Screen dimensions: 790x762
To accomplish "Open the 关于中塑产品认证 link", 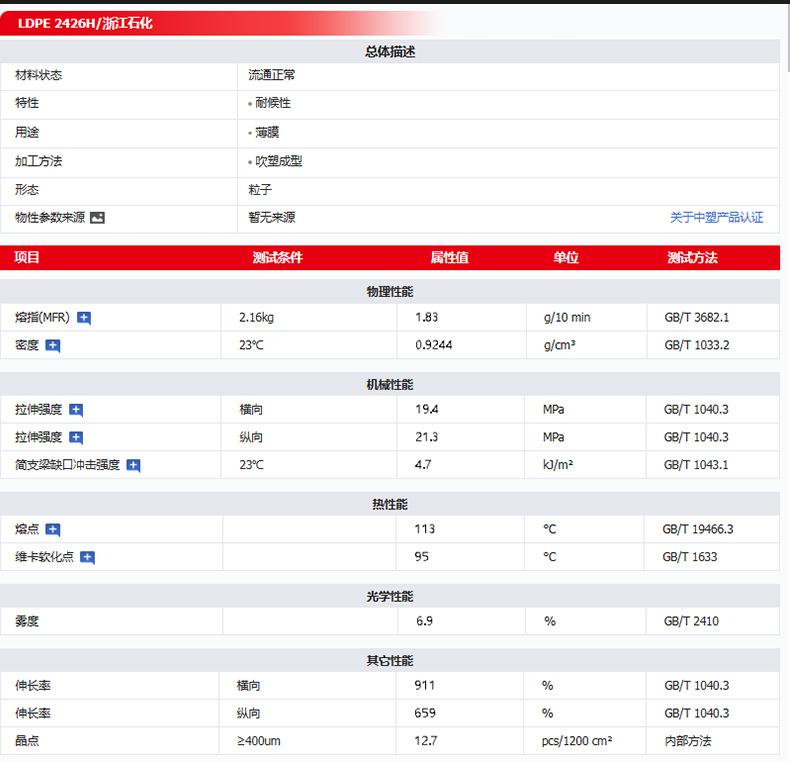I will [x=716, y=217].
